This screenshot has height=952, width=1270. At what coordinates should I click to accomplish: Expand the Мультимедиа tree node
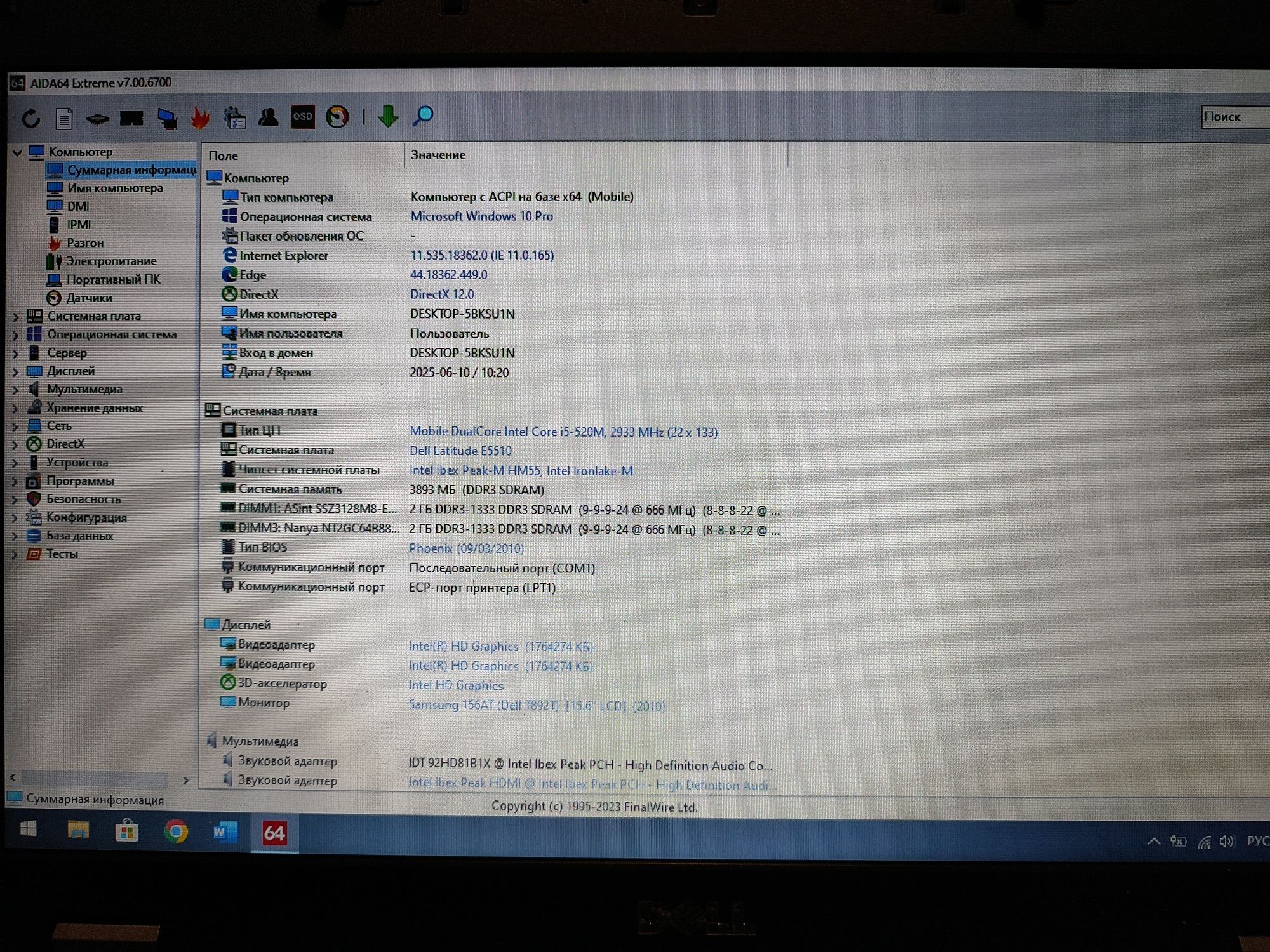(x=16, y=390)
